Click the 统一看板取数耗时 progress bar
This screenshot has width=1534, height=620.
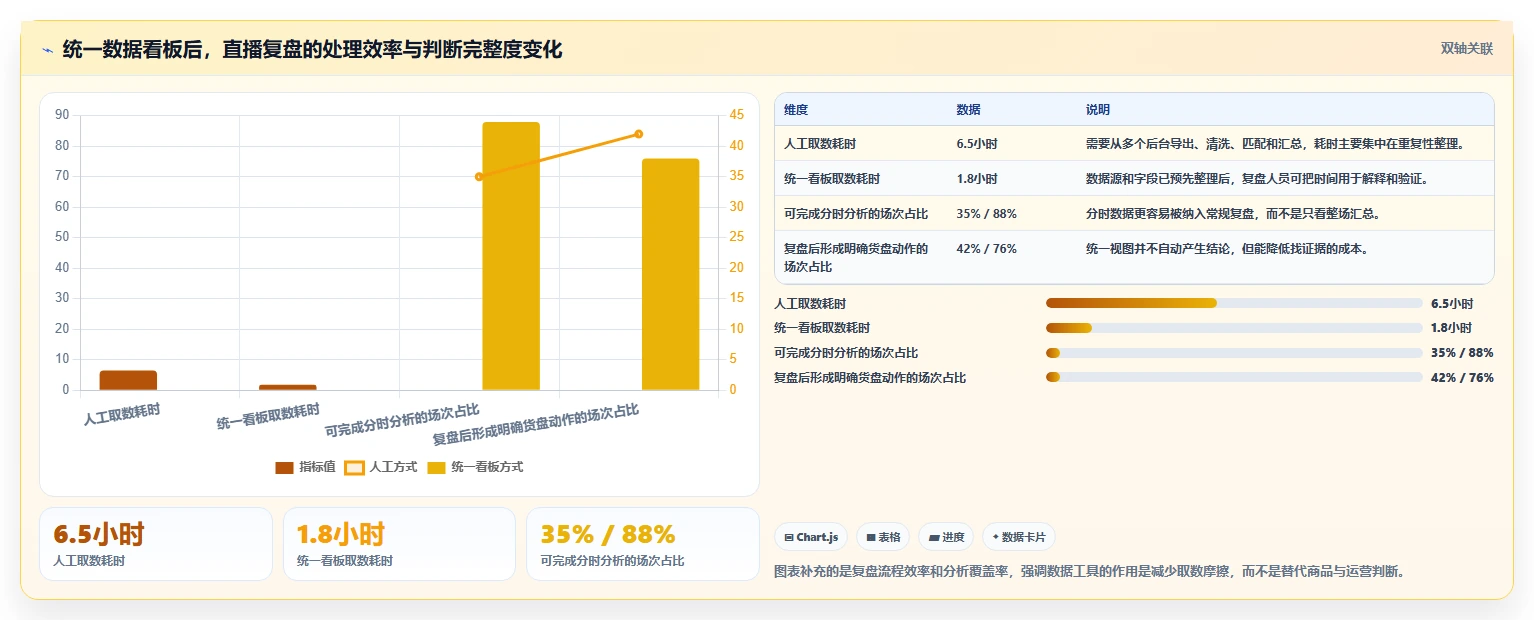coord(1234,328)
